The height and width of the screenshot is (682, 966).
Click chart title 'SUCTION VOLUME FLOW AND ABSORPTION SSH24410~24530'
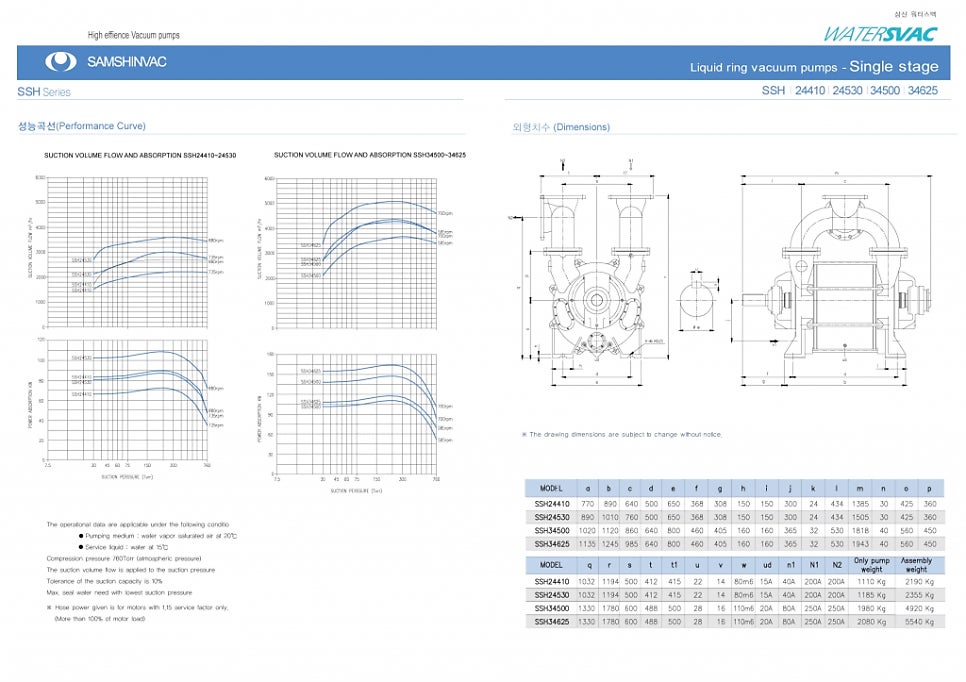(x=140, y=155)
